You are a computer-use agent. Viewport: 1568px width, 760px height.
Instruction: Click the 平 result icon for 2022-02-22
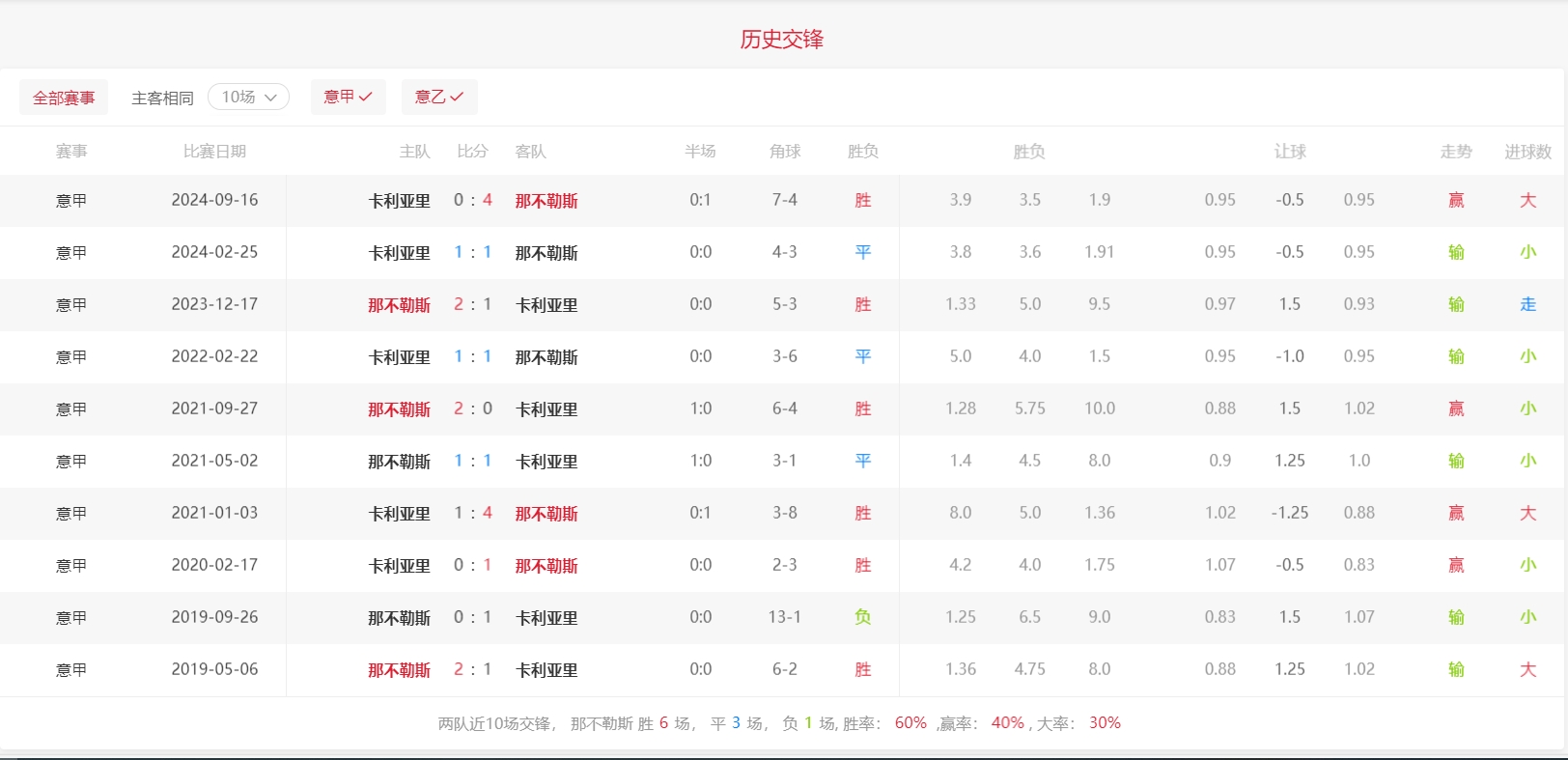click(863, 356)
